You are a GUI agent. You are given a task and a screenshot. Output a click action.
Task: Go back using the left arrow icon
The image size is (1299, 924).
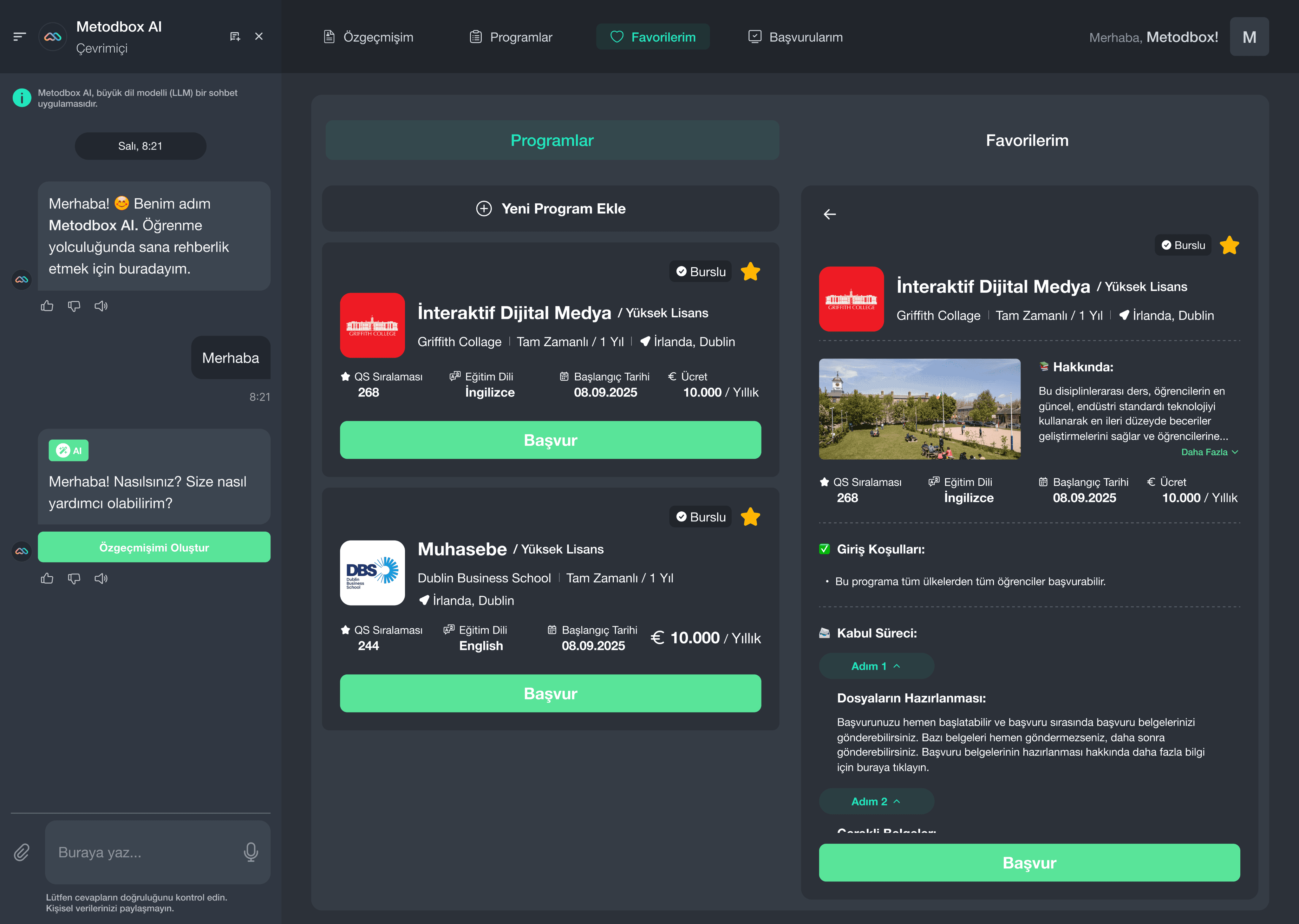coord(830,214)
